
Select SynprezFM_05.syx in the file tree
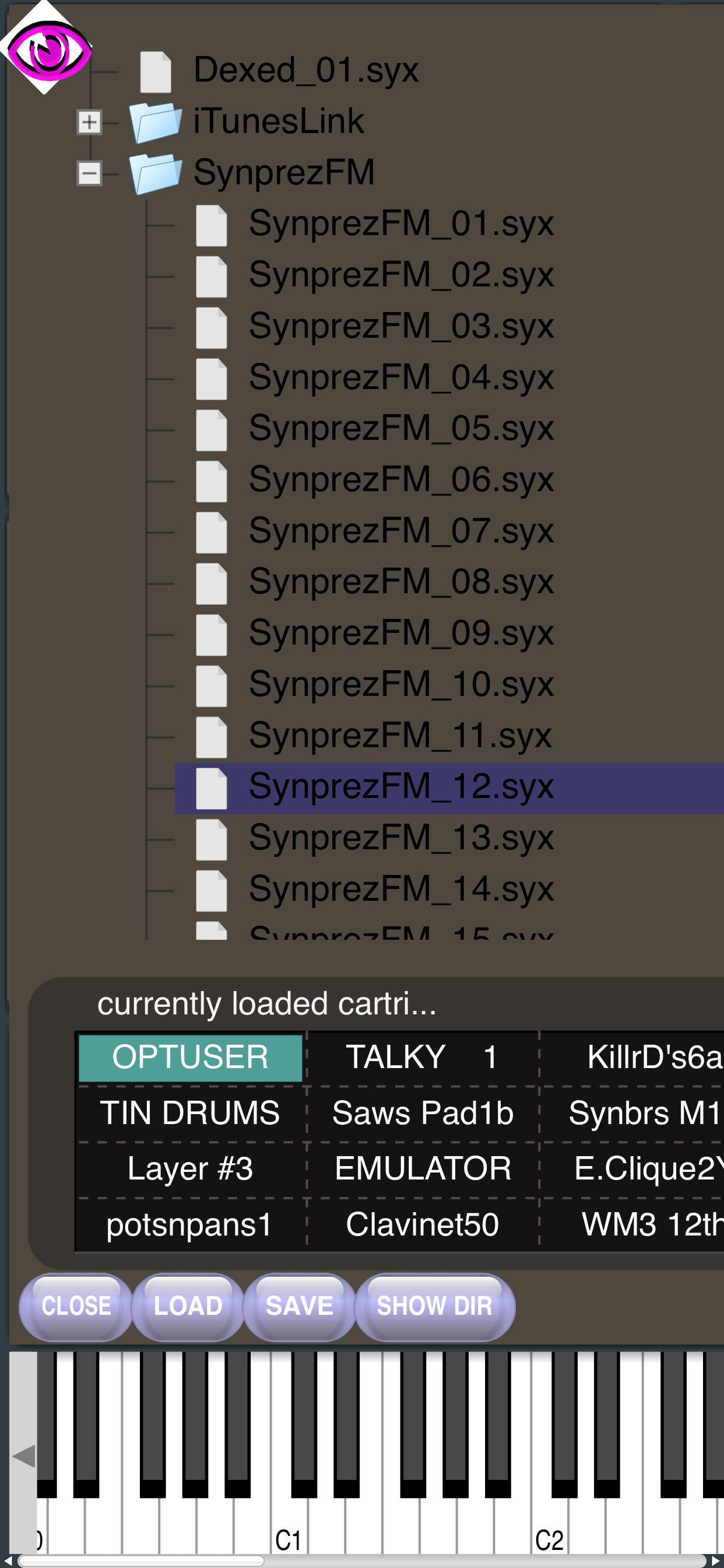tap(402, 429)
